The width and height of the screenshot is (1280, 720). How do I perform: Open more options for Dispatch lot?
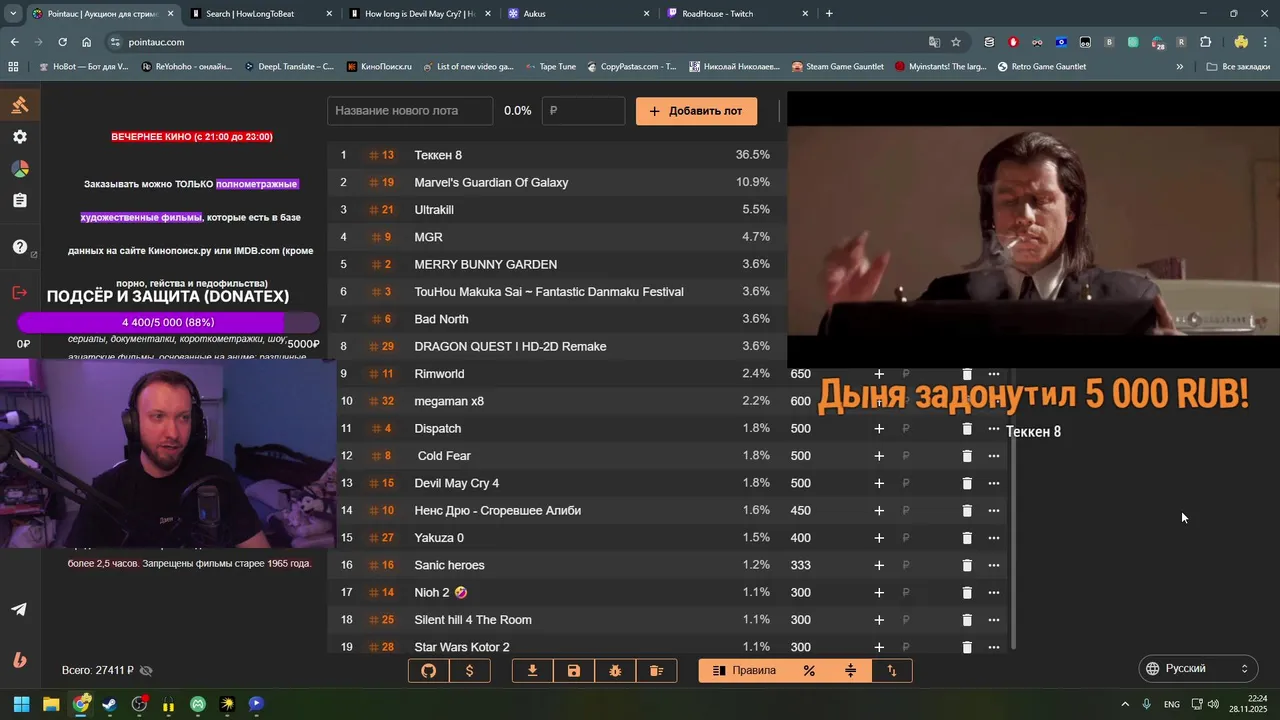(994, 428)
